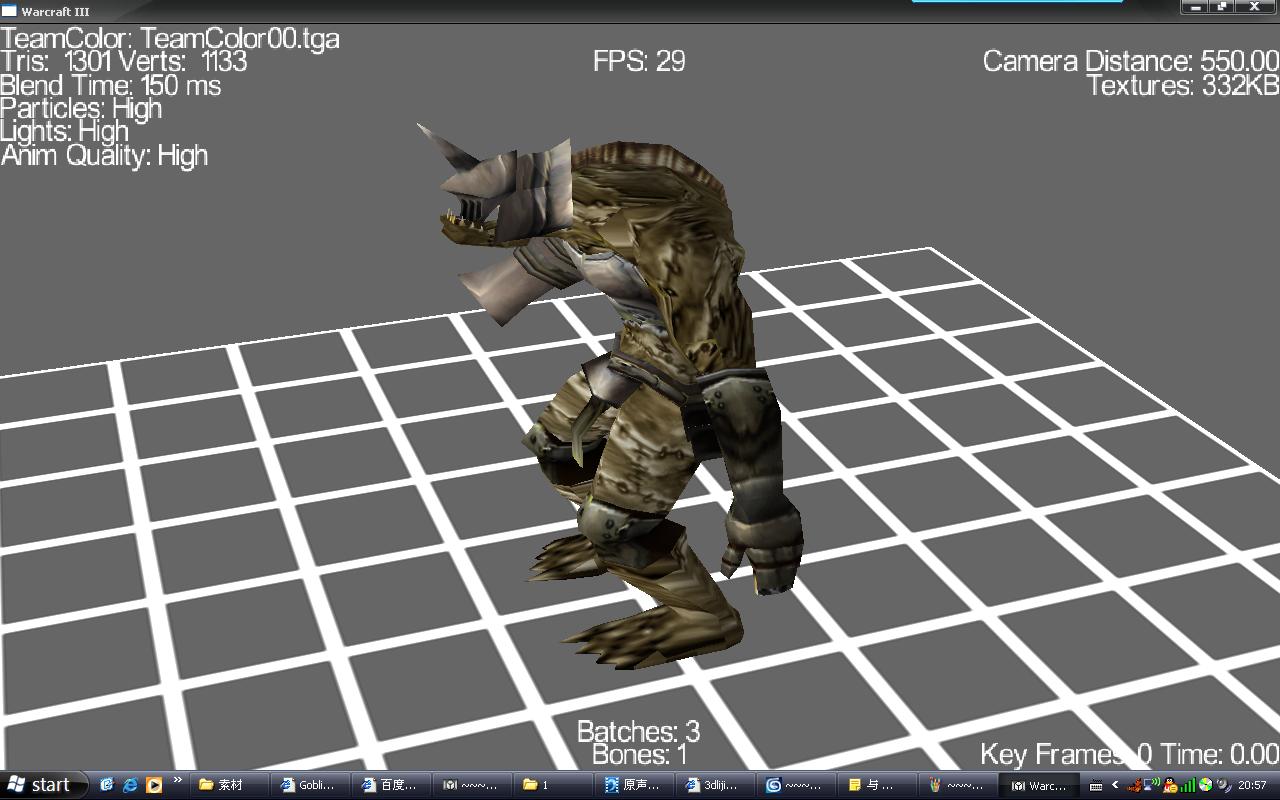
Task: Click the Camera Distance 550.00 readout
Action: point(1131,61)
